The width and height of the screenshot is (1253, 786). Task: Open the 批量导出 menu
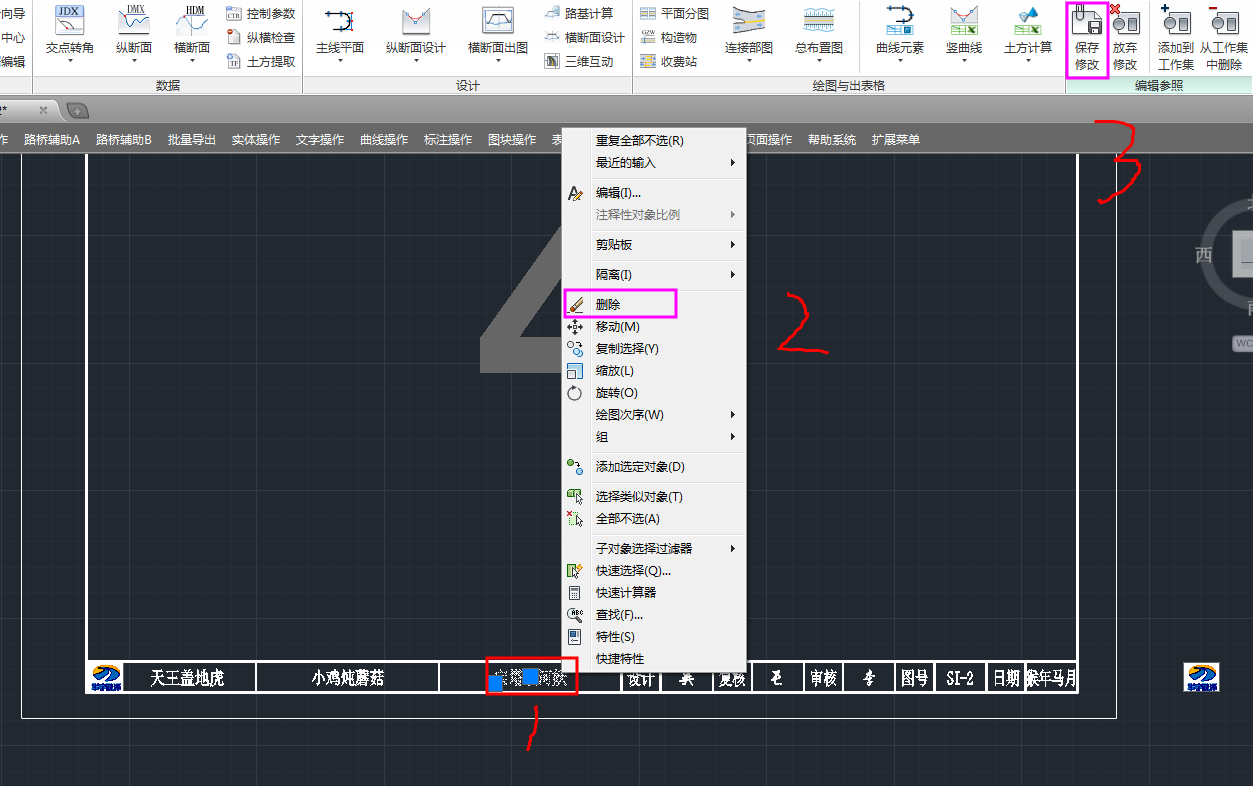(x=192, y=140)
